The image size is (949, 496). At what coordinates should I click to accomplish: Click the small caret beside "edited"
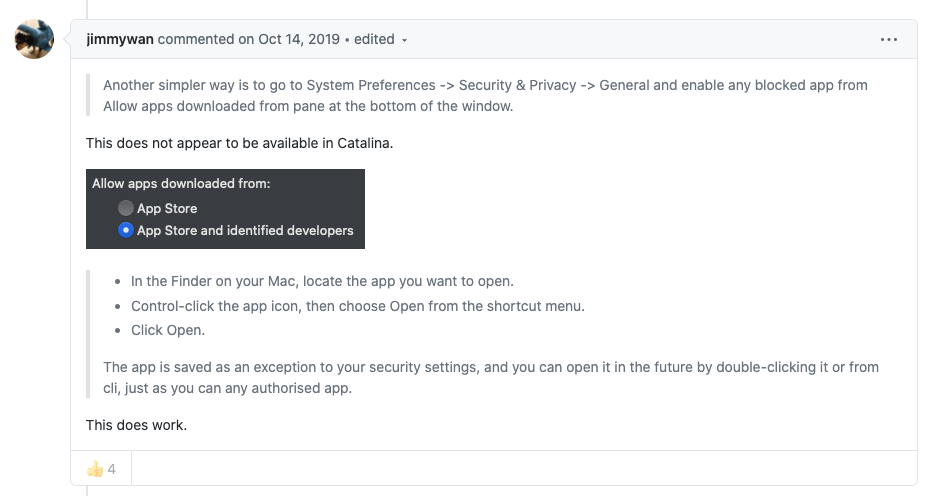[405, 41]
